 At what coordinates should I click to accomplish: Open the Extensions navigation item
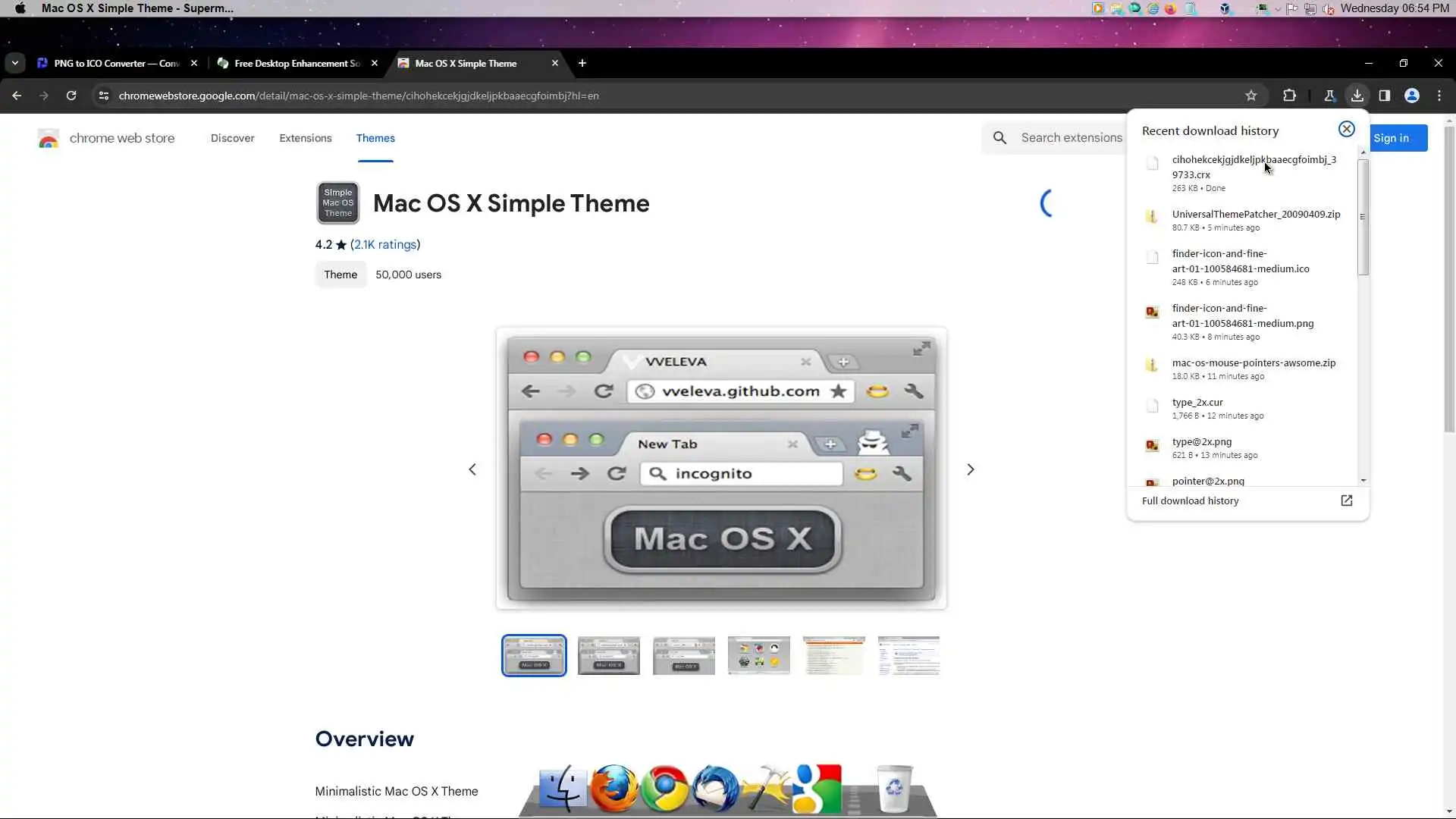click(x=305, y=138)
